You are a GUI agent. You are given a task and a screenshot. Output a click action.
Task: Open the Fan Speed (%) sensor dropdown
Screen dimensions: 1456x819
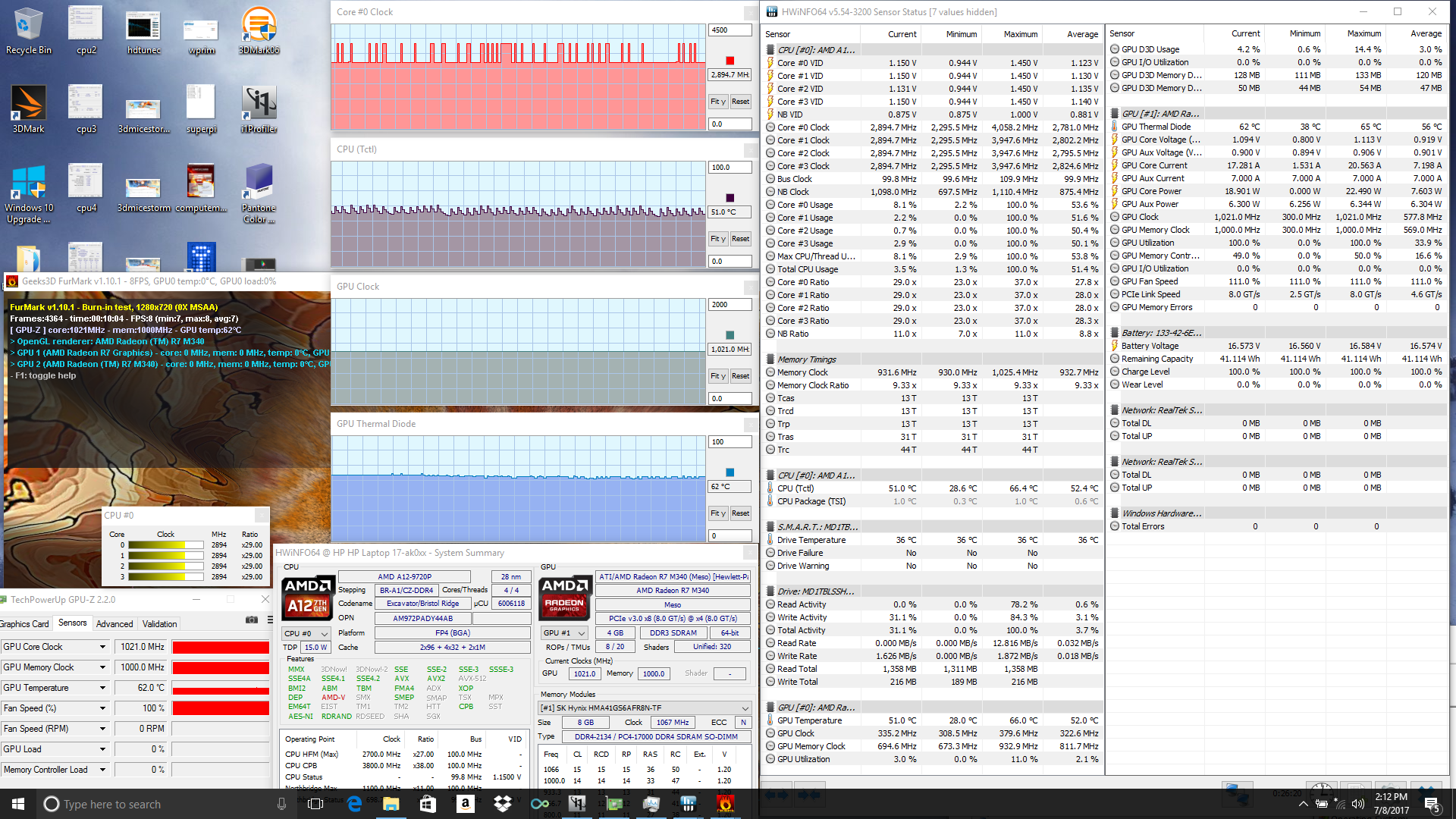102,708
